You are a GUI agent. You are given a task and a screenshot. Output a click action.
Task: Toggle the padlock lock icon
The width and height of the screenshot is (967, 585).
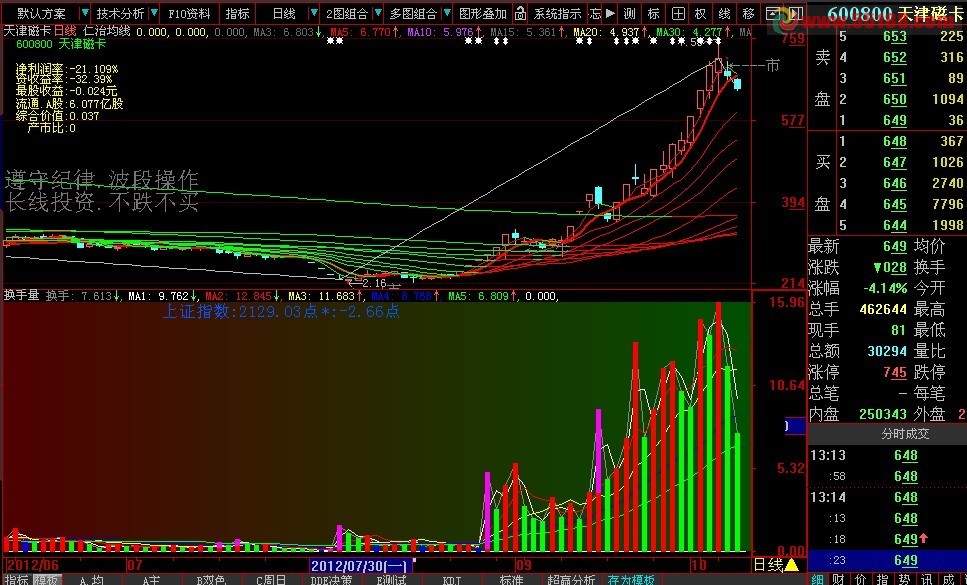pos(520,13)
